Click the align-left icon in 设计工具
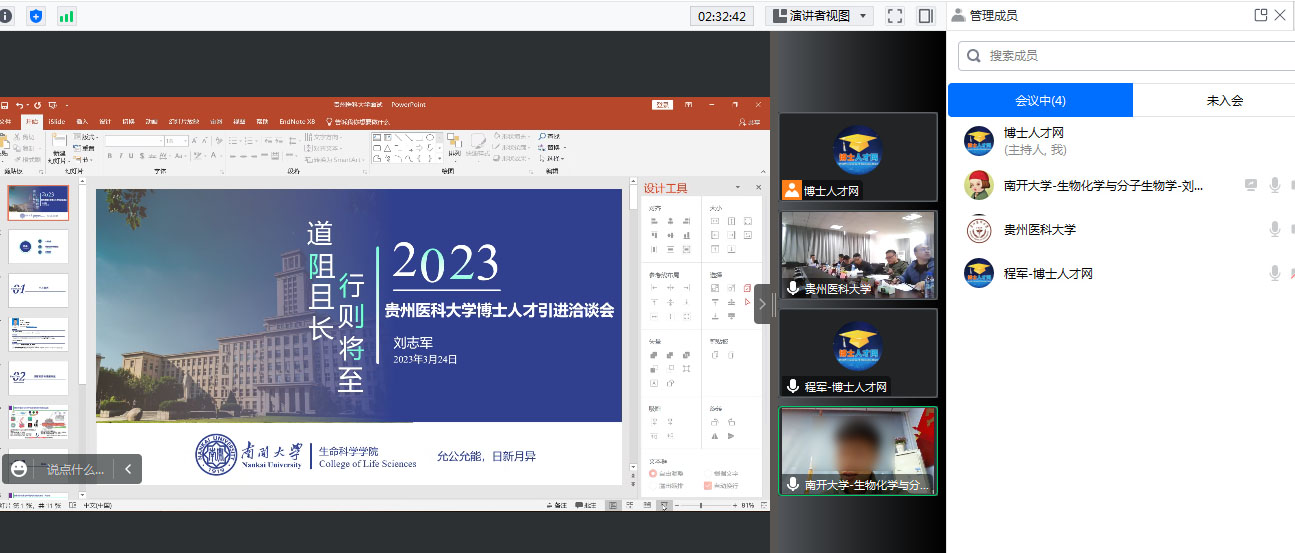The image size is (1295, 553). 655,221
